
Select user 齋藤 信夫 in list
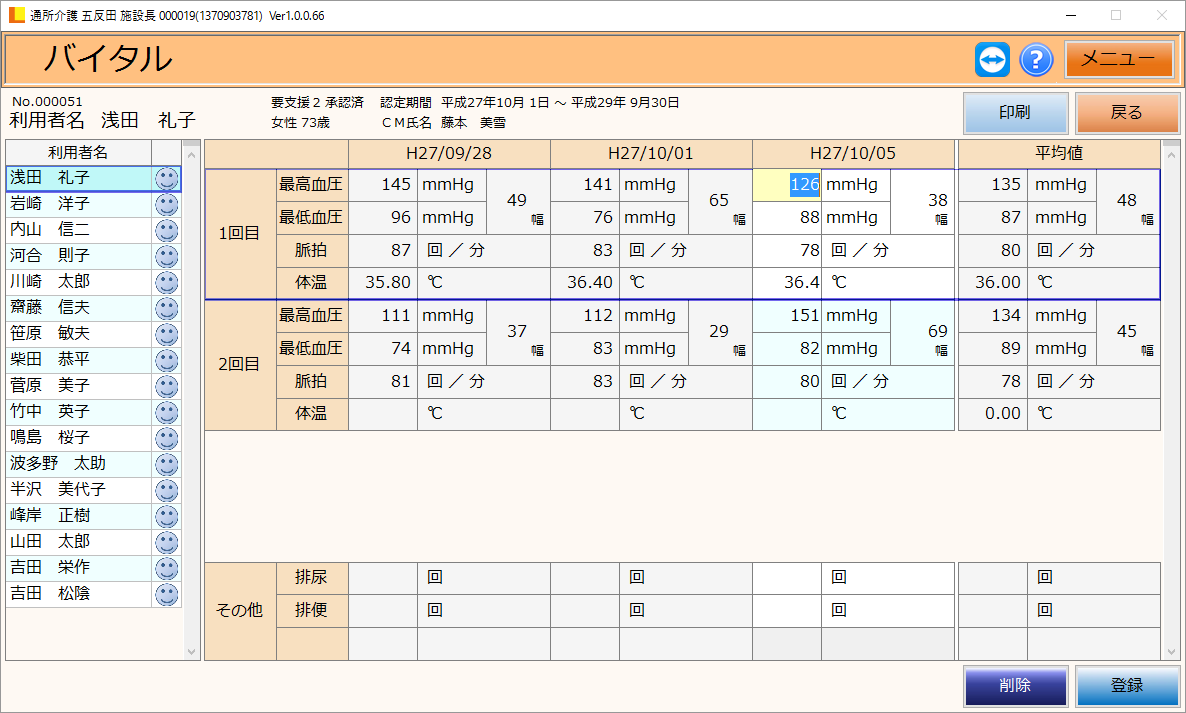79,308
